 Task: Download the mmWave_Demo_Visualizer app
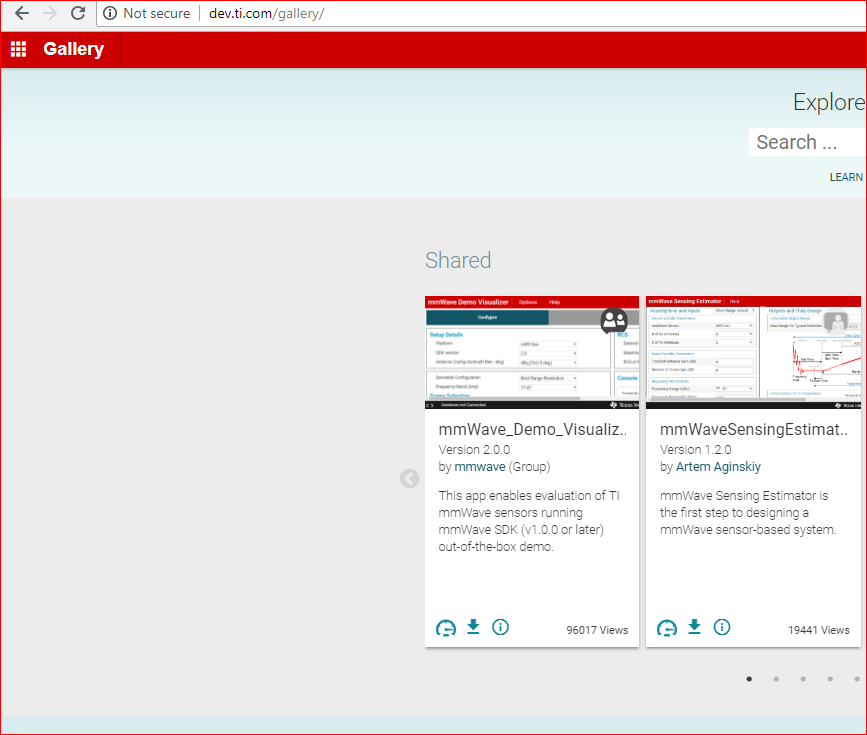473,627
